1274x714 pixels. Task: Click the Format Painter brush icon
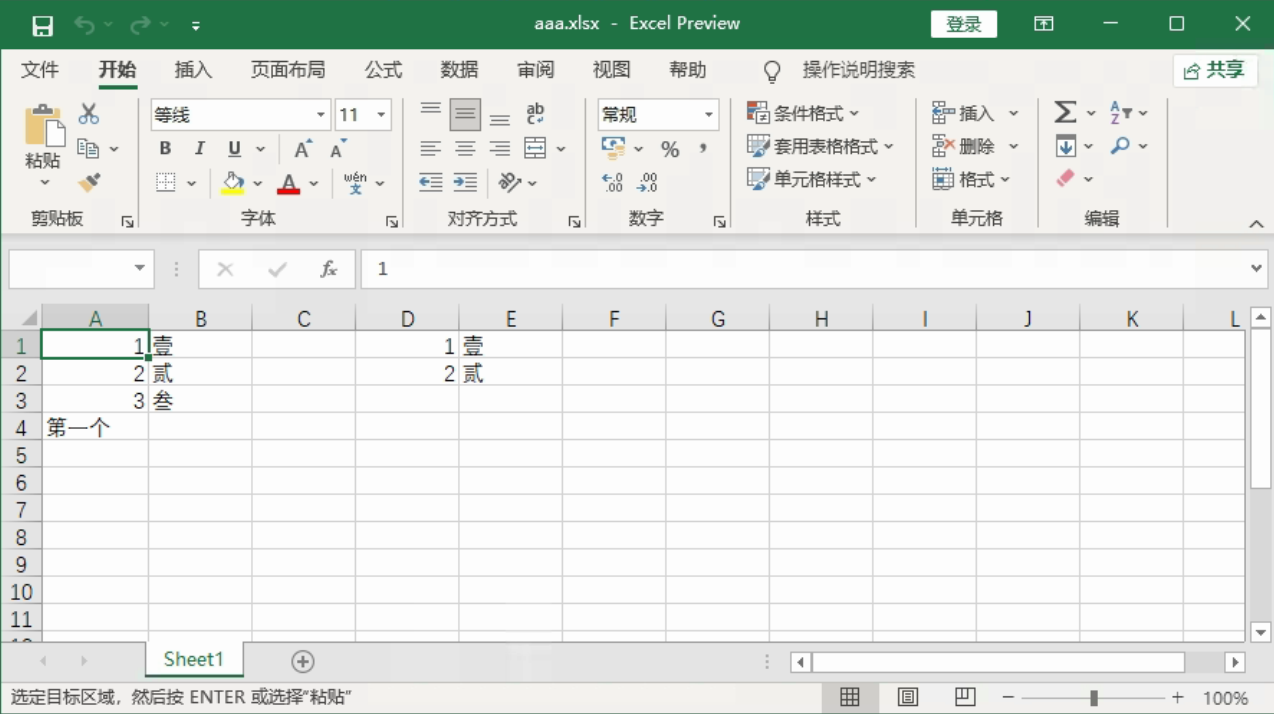[89, 182]
